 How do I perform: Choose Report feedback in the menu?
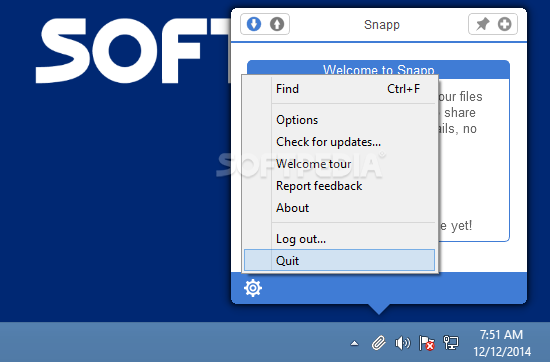coord(340,186)
